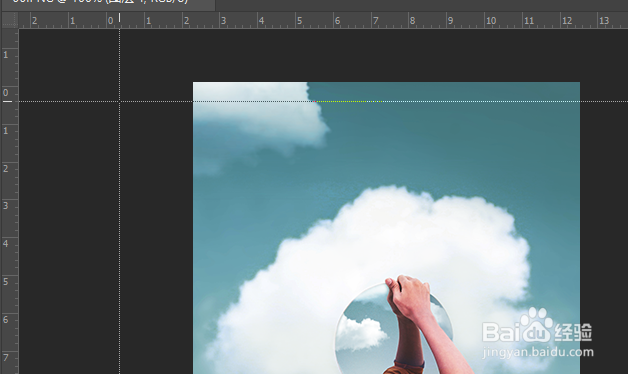The image size is (628, 374).
Task: Click the '10' mark on the horizontal ruler
Action: (491, 20)
